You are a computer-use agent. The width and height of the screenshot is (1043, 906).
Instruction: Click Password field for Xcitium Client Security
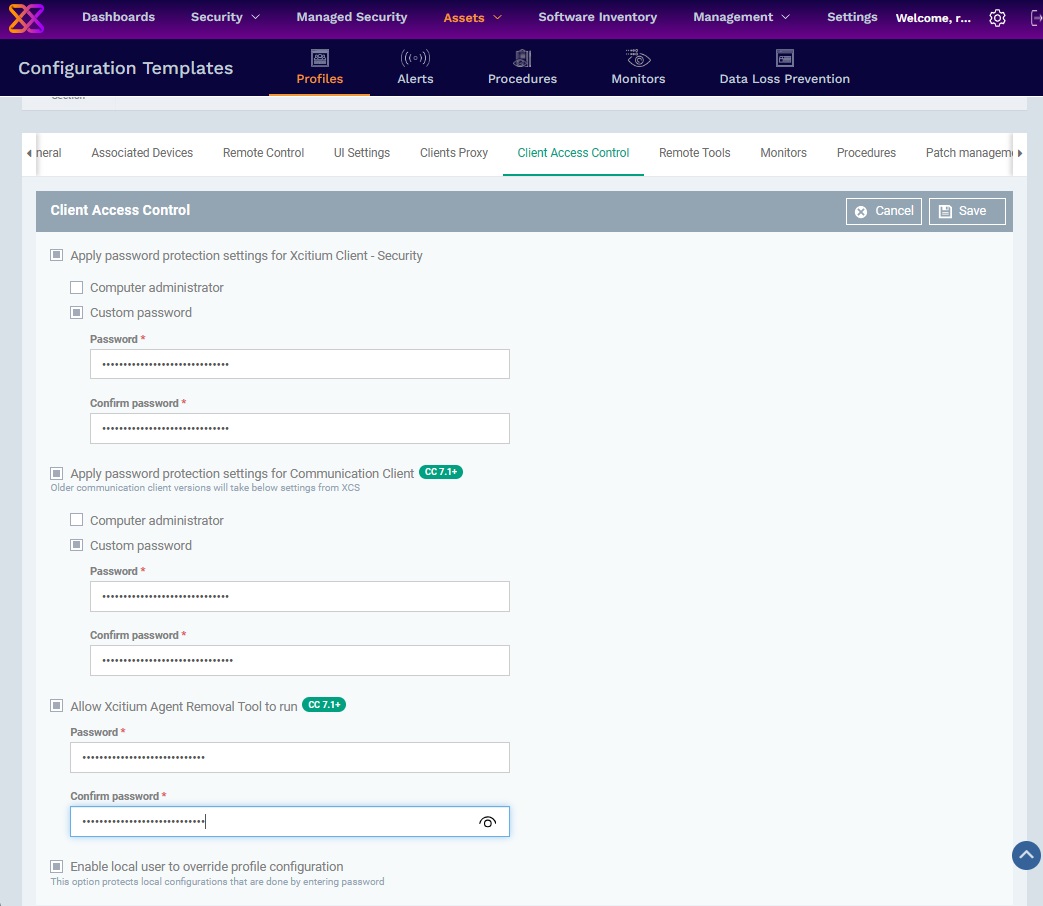pos(300,364)
